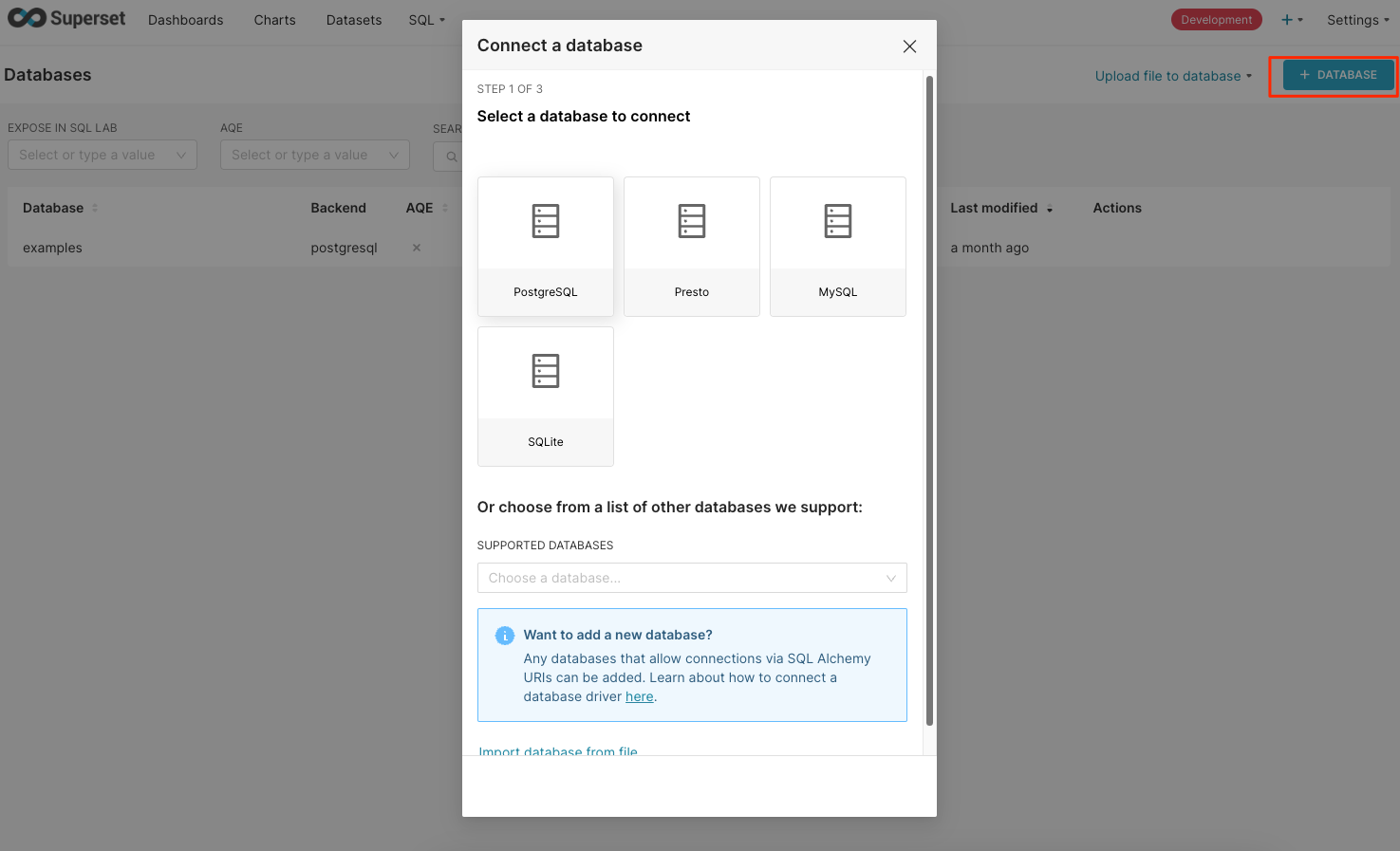Open the Upload file to database menu
This screenshot has height=851, width=1400.
click(x=1173, y=76)
